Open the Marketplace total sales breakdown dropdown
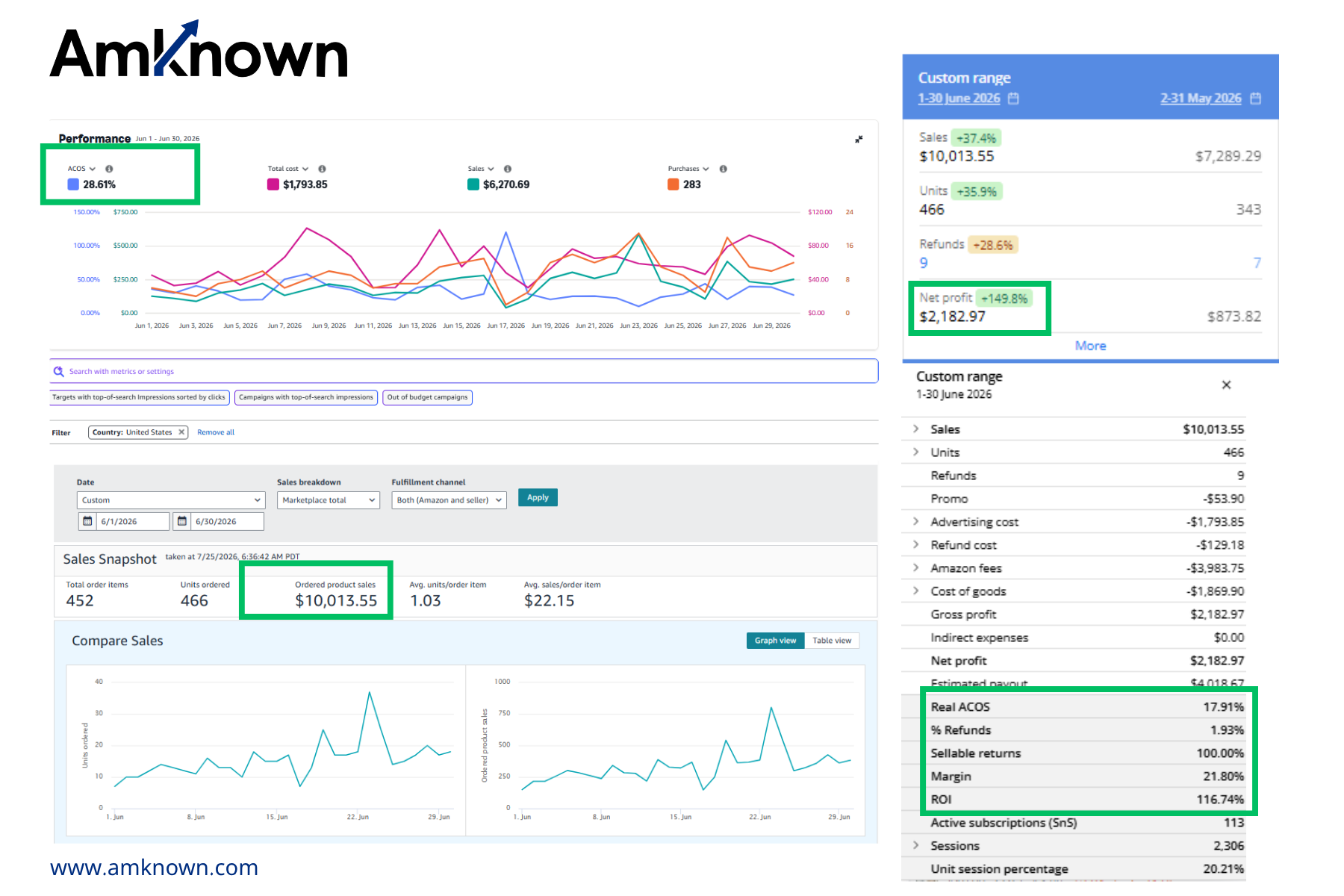Screen dimensions: 1344x896 329,500
